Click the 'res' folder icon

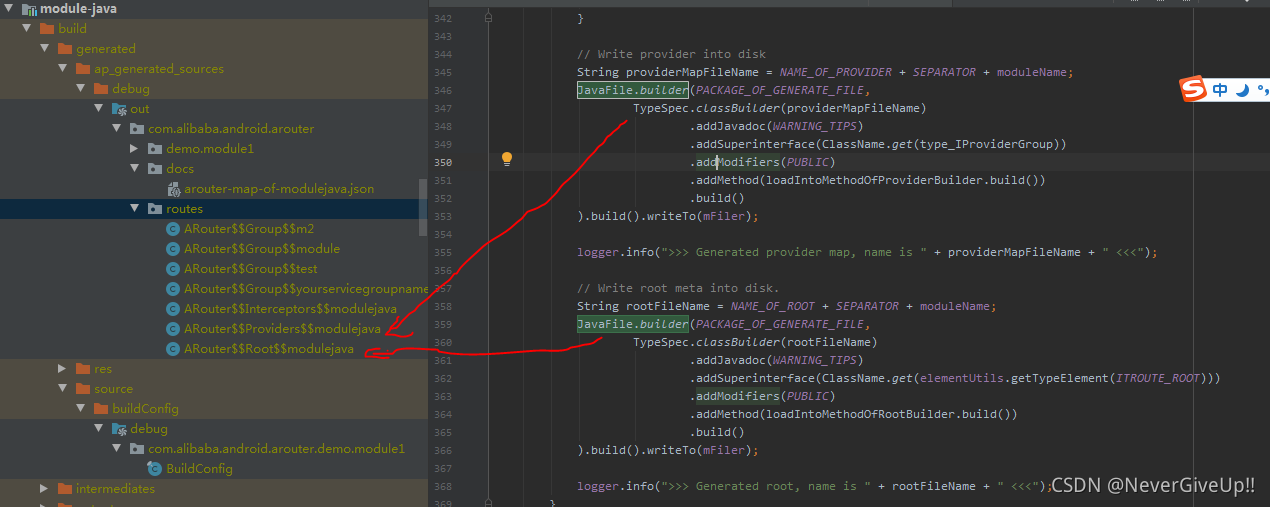(x=83, y=369)
